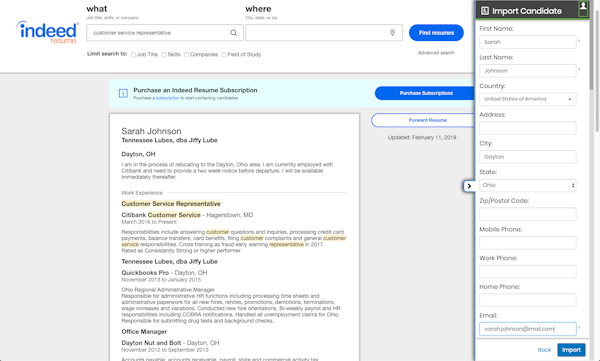The width and height of the screenshot is (600, 361).
Task: Click the magnifier icon in the what field
Action: pos(233,33)
